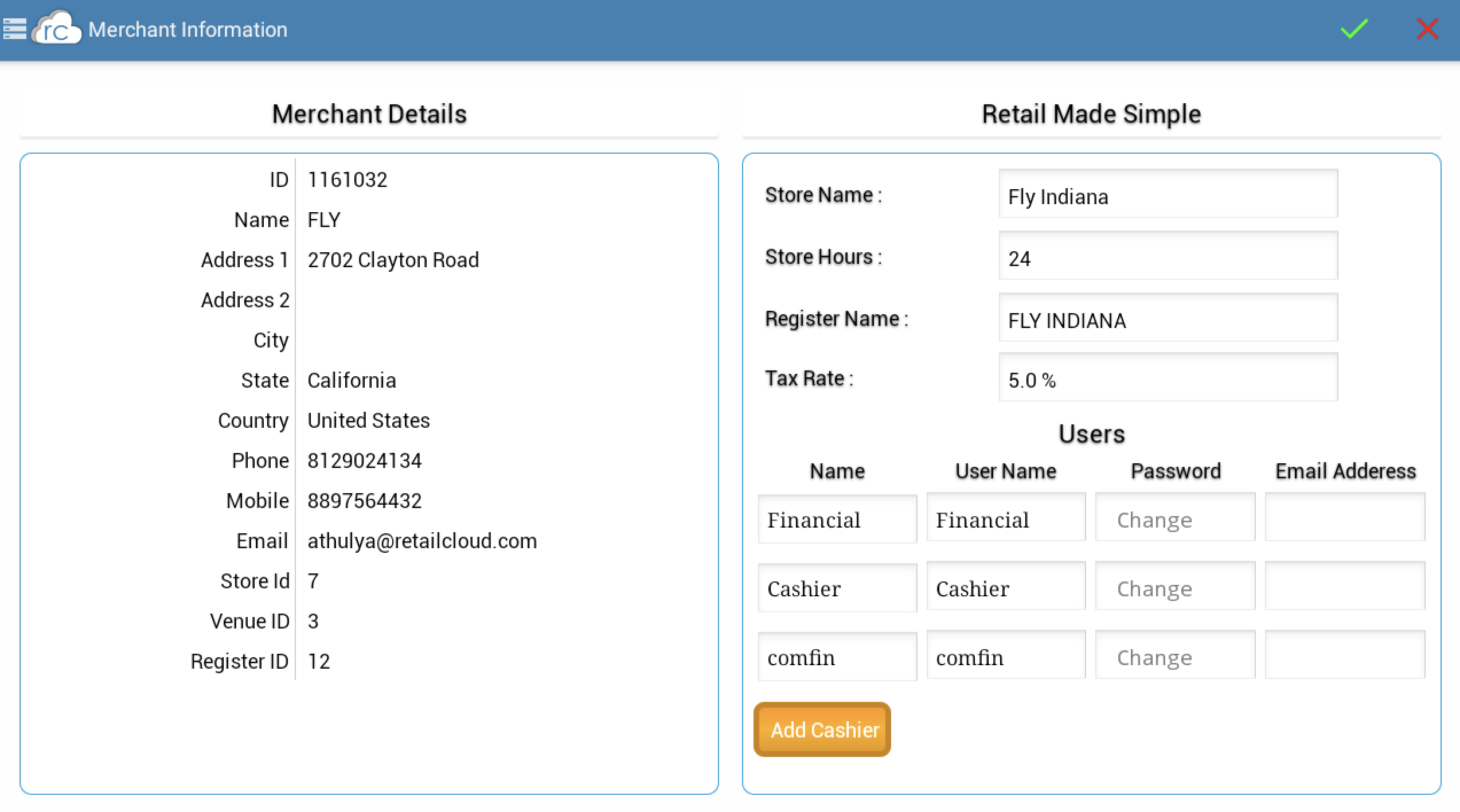Confirm changes with green checkmark
Image resolution: width=1460 pixels, height=812 pixels.
(1354, 29)
